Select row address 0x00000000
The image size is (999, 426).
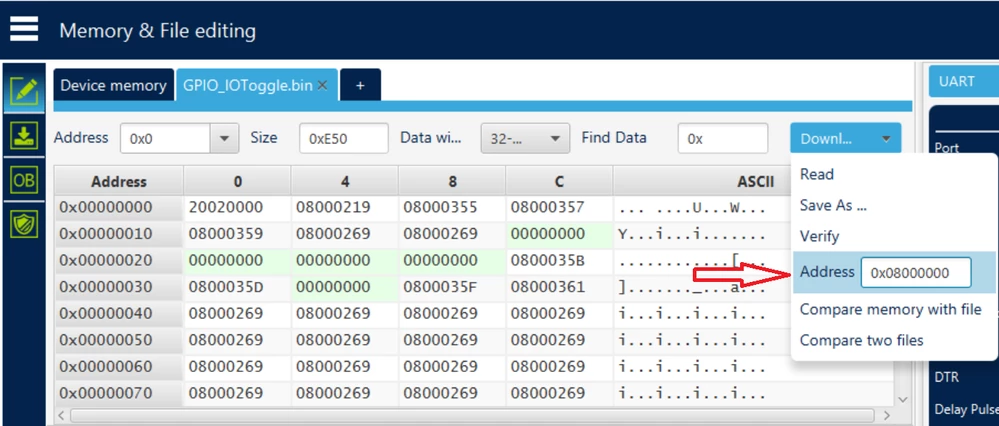pos(119,208)
